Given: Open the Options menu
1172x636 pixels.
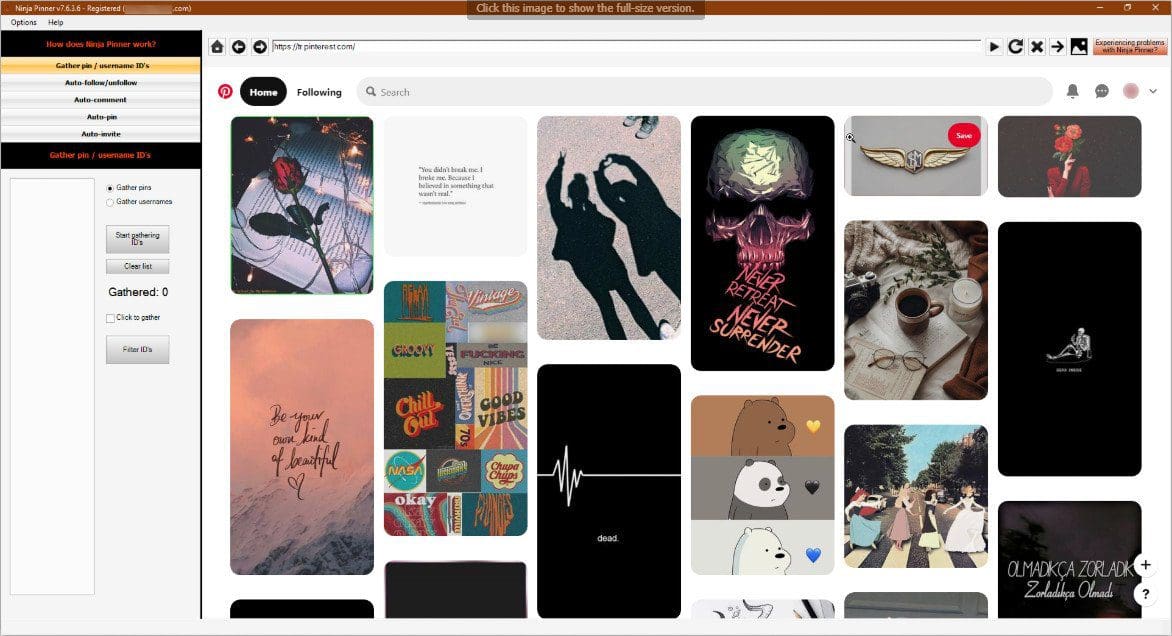Looking at the screenshot, I should pos(22,22).
